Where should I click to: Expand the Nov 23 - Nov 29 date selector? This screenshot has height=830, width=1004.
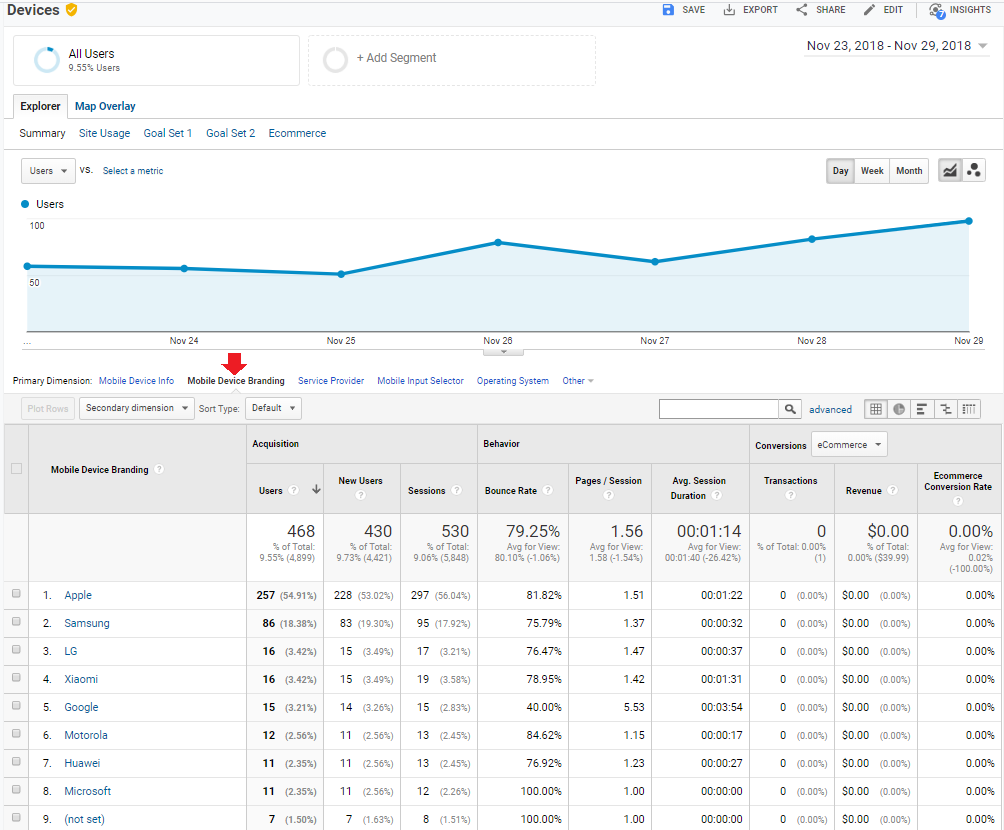click(896, 45)
